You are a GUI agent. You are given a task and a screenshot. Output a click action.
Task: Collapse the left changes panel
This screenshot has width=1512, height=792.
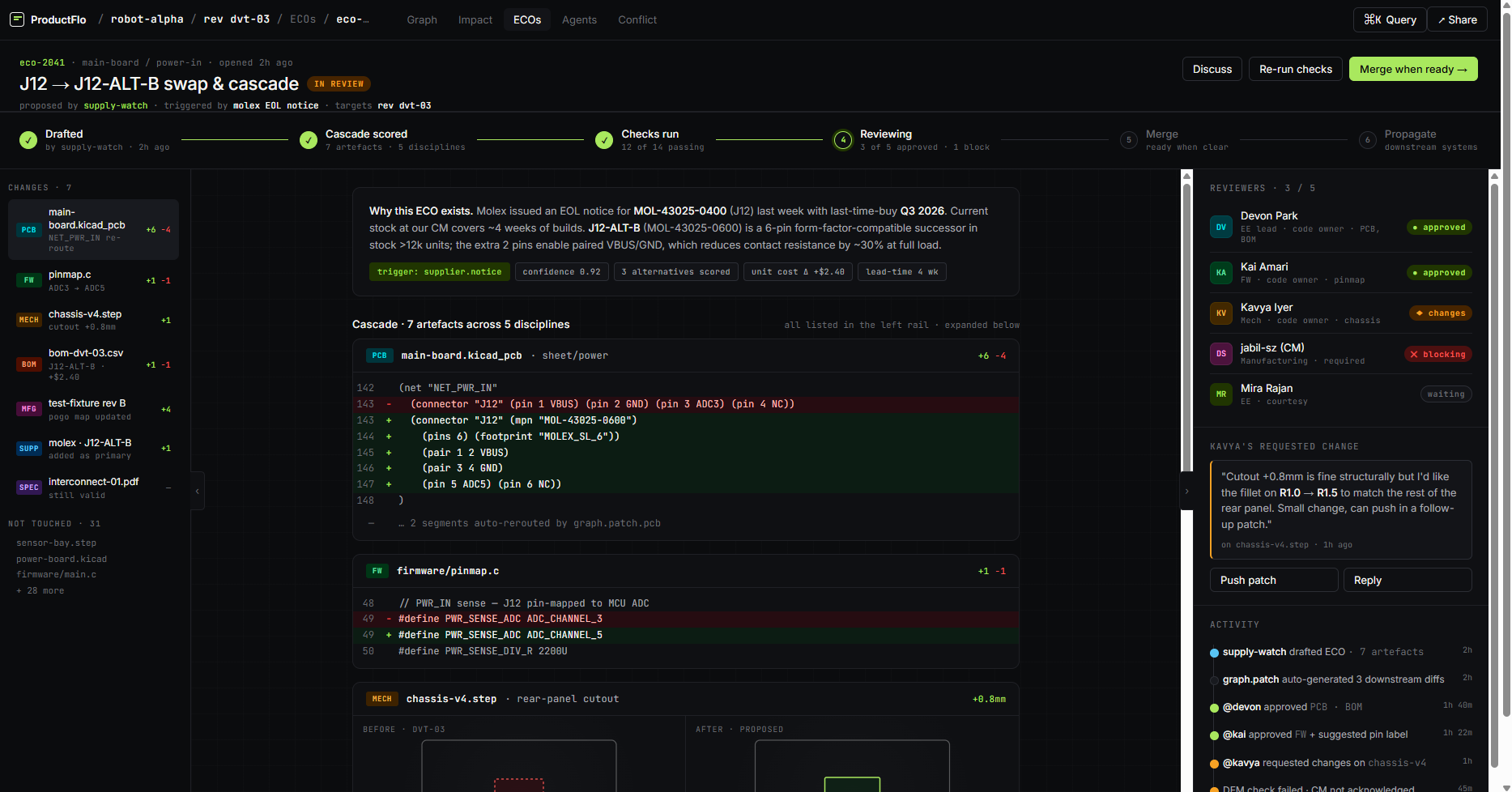click(198, 491)
